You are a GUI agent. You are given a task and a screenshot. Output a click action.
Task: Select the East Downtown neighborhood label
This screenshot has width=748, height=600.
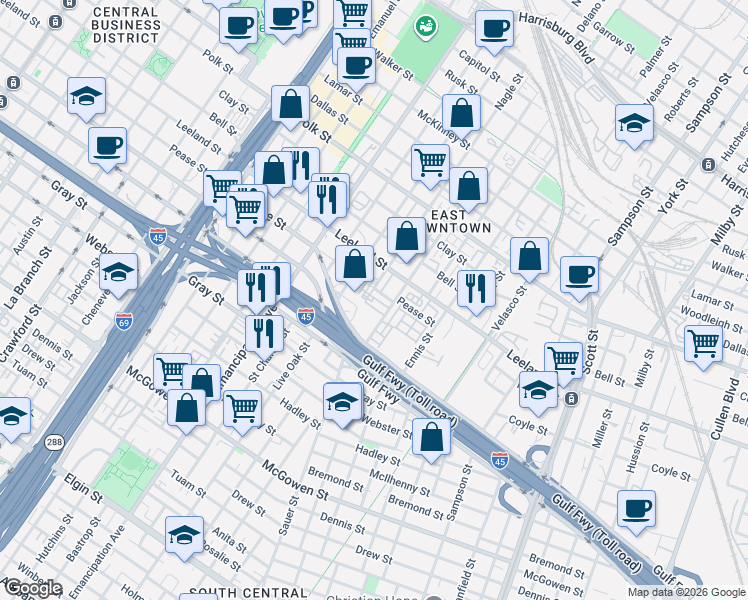coord(456,221)
